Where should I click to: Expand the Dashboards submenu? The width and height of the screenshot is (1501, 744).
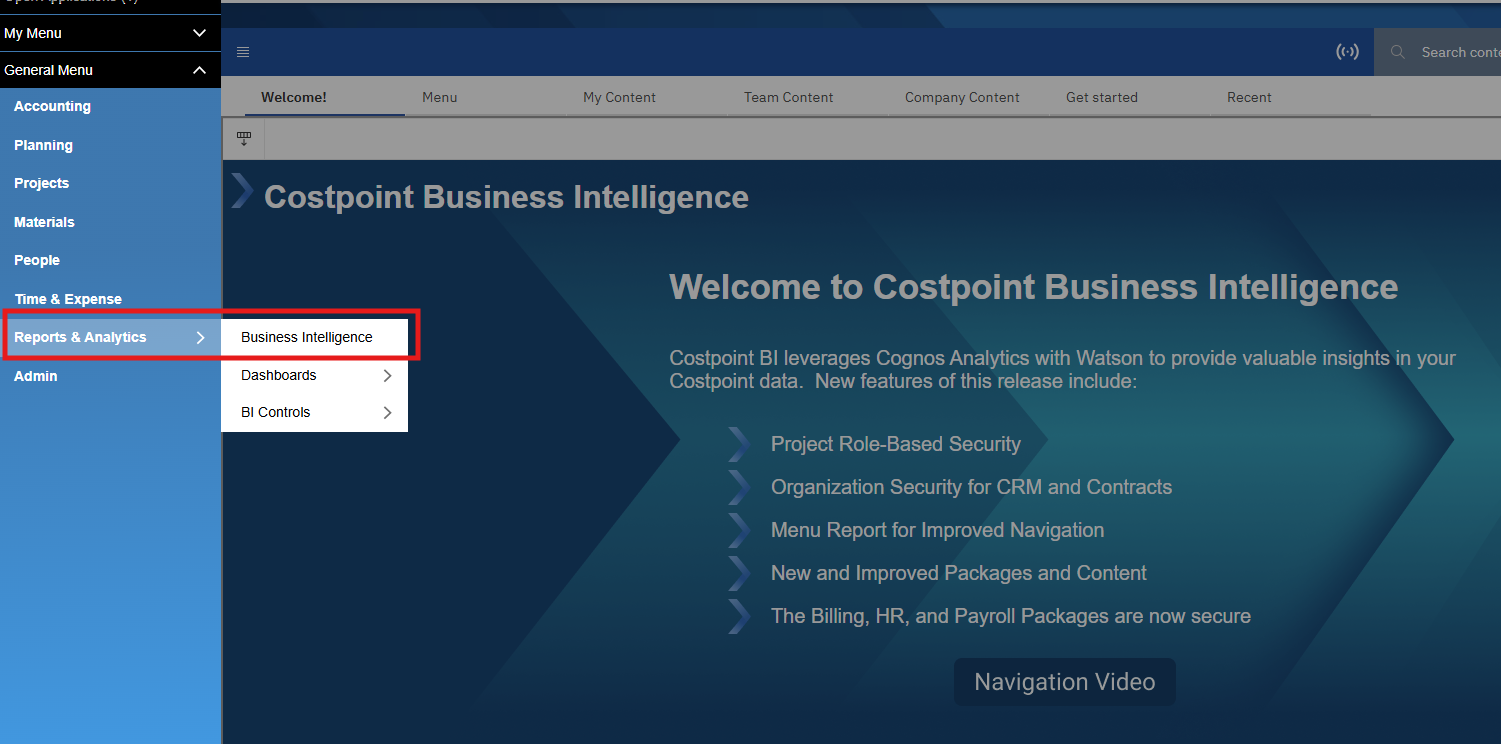[x=387, y=375]
